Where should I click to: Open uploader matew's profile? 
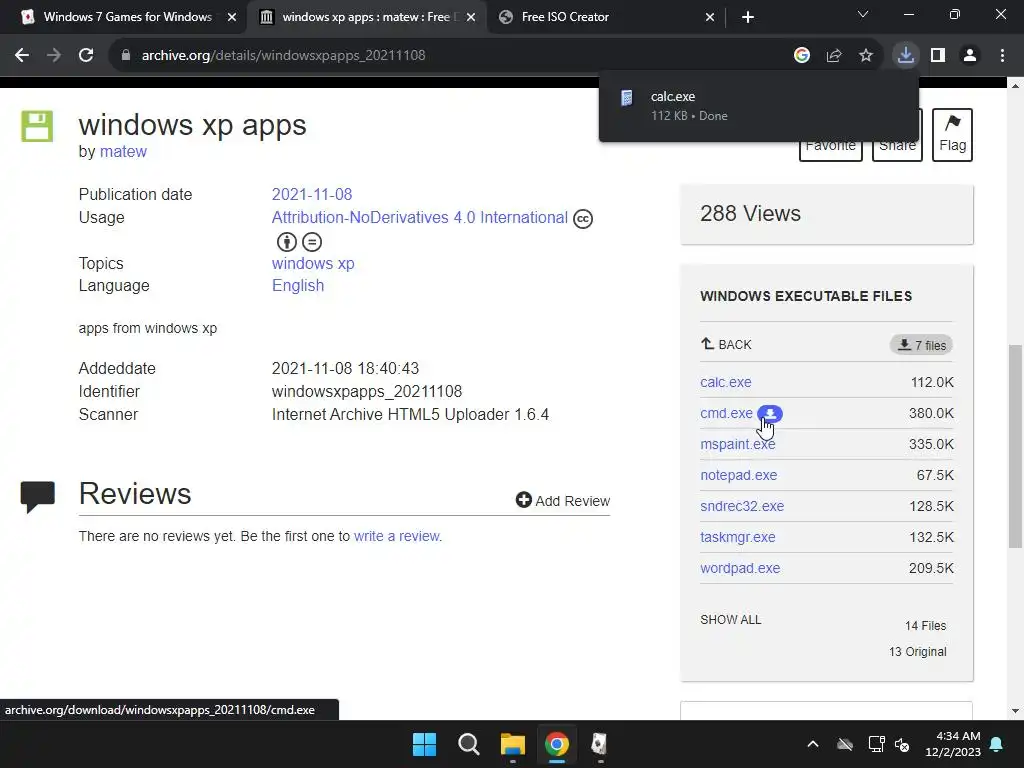(x=123, y=152)
